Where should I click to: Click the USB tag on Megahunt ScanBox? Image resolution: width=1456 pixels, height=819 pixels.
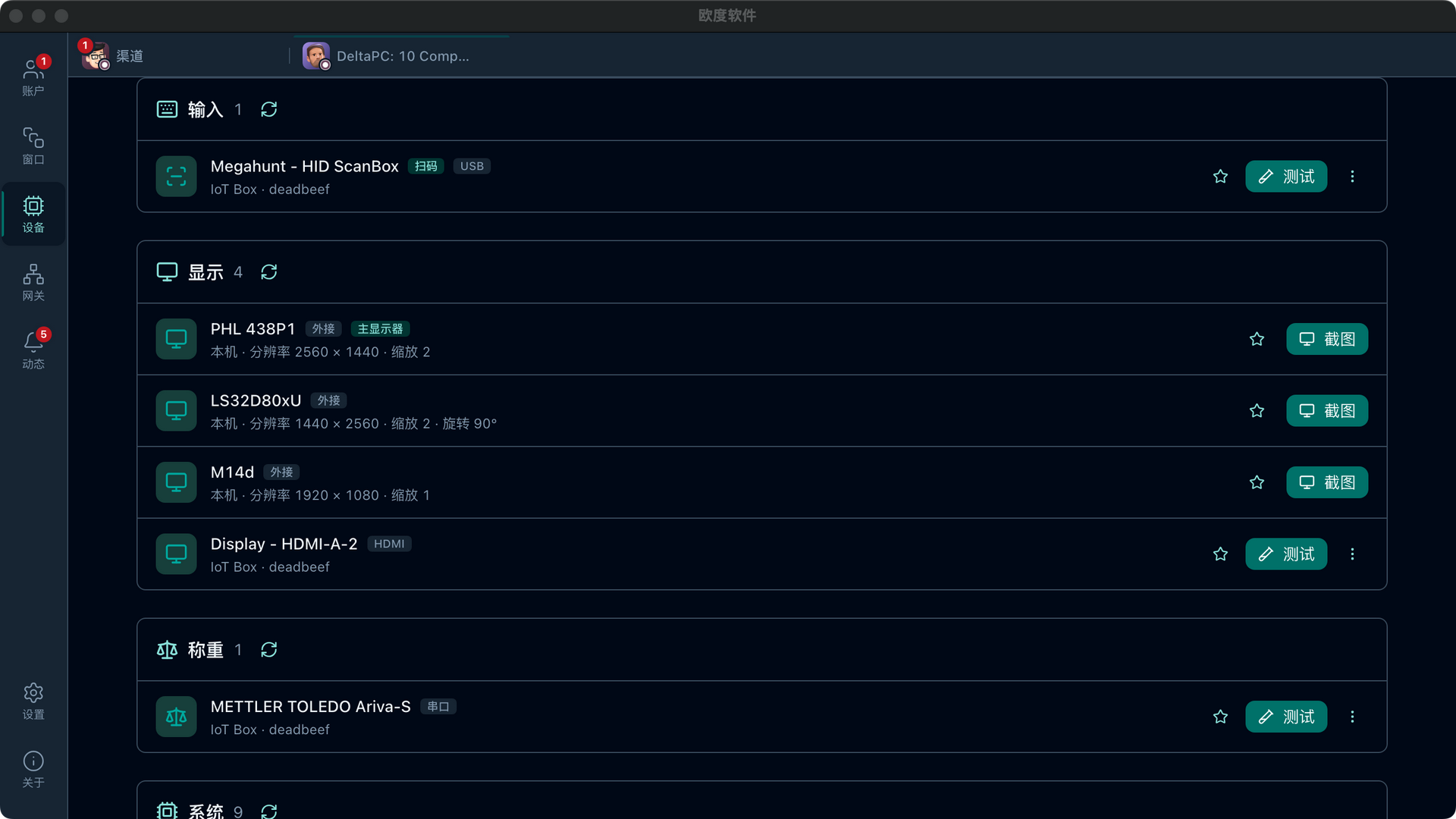tap(472, 166)
